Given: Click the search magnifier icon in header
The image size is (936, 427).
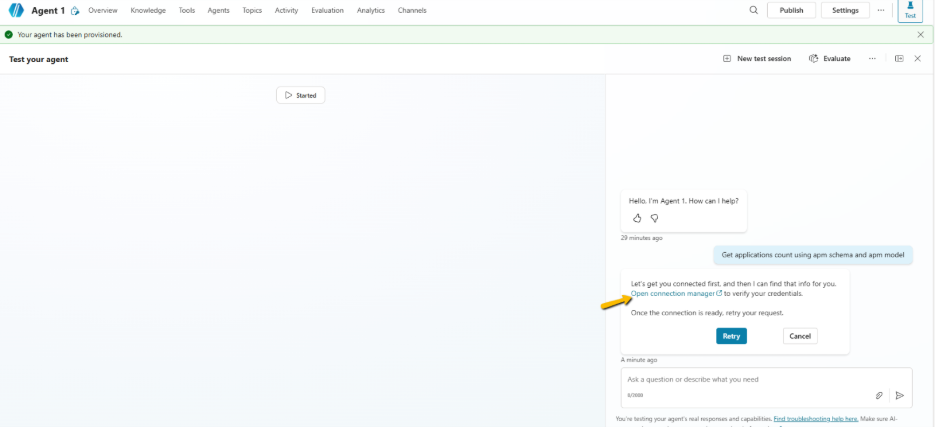Looking at the screenshot, I should 754,10.
